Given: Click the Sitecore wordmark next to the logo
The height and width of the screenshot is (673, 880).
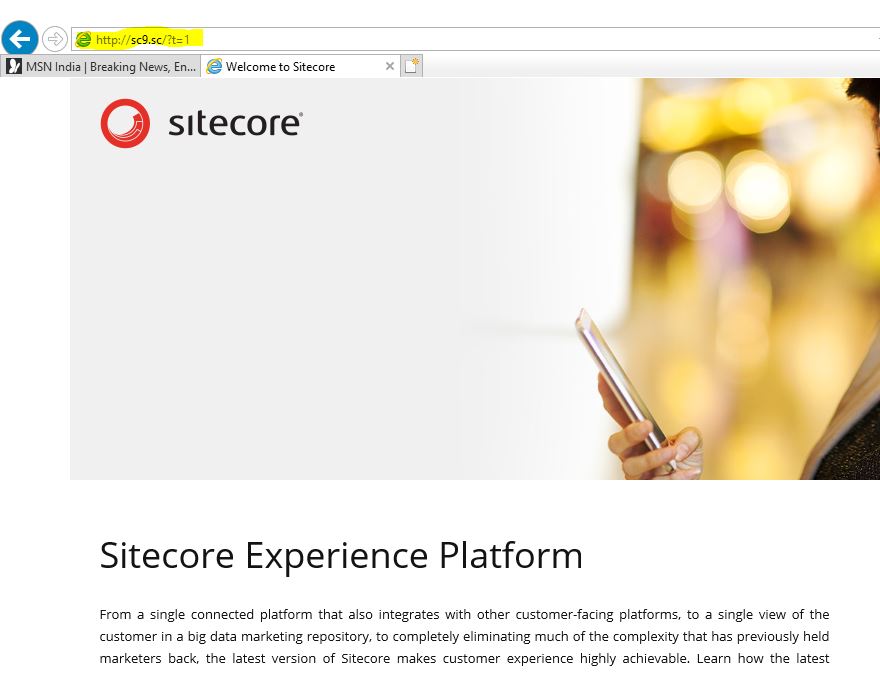Looking at the screenshot, I should click(235, 122).
